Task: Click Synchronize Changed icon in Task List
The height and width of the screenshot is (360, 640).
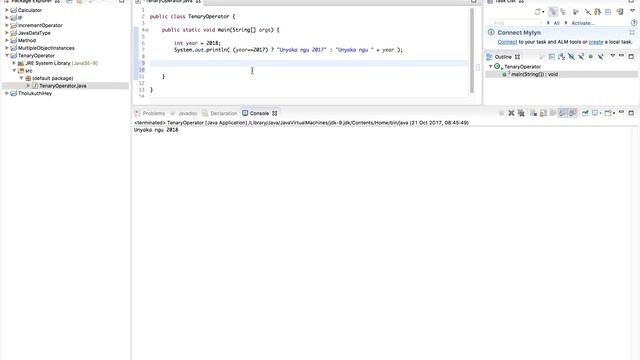Action: pyautogui.click(x=598, y=12)
